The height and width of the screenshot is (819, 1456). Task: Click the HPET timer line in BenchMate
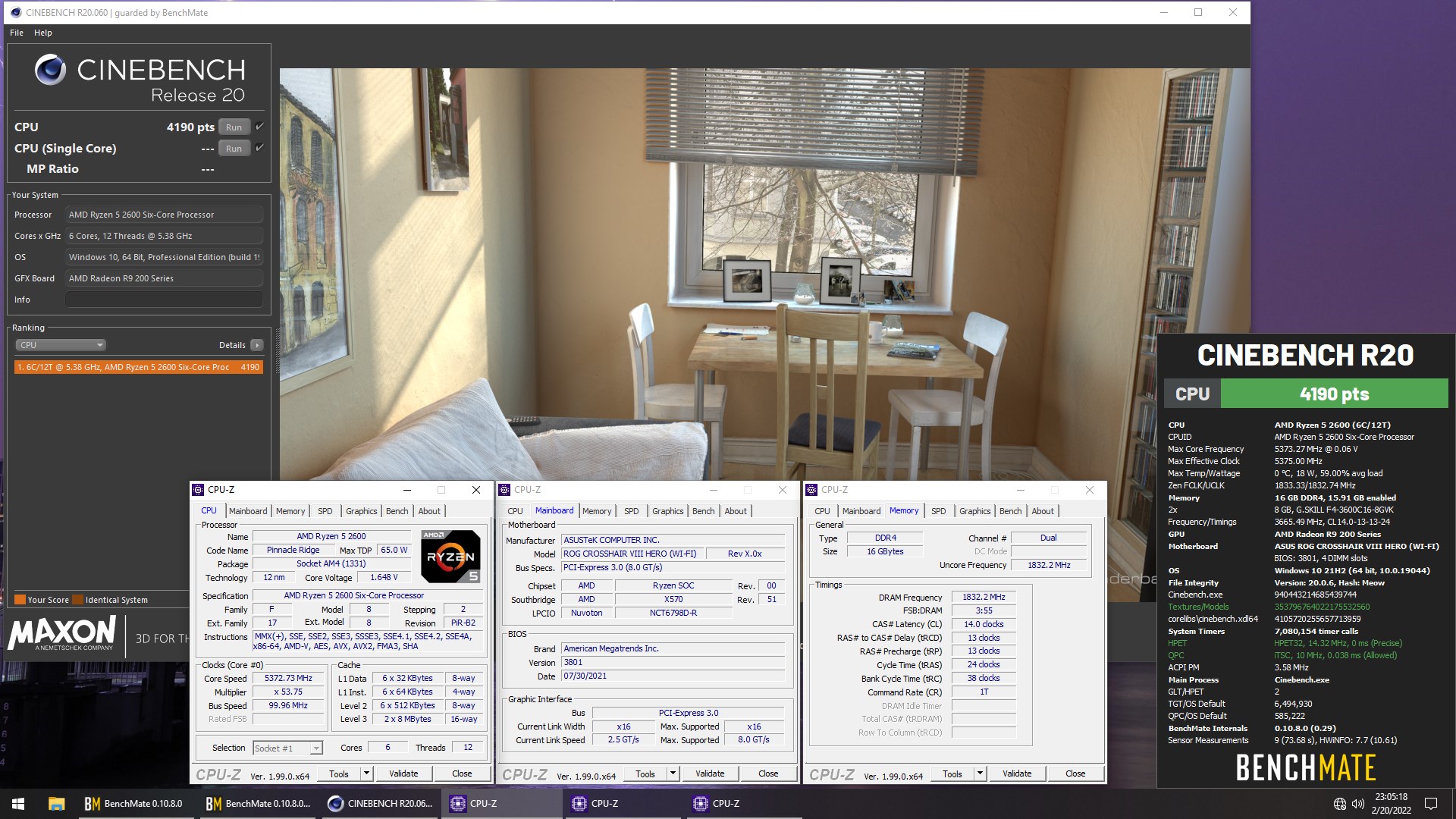tap(1285, 643)
